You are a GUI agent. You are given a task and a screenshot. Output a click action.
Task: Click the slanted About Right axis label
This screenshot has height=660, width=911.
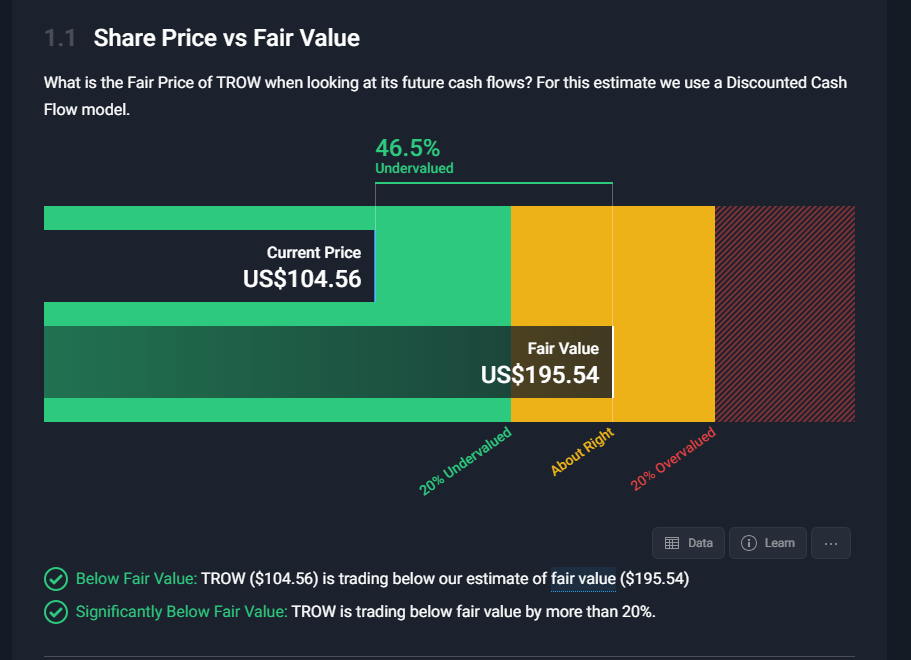(x=582, y=452)
